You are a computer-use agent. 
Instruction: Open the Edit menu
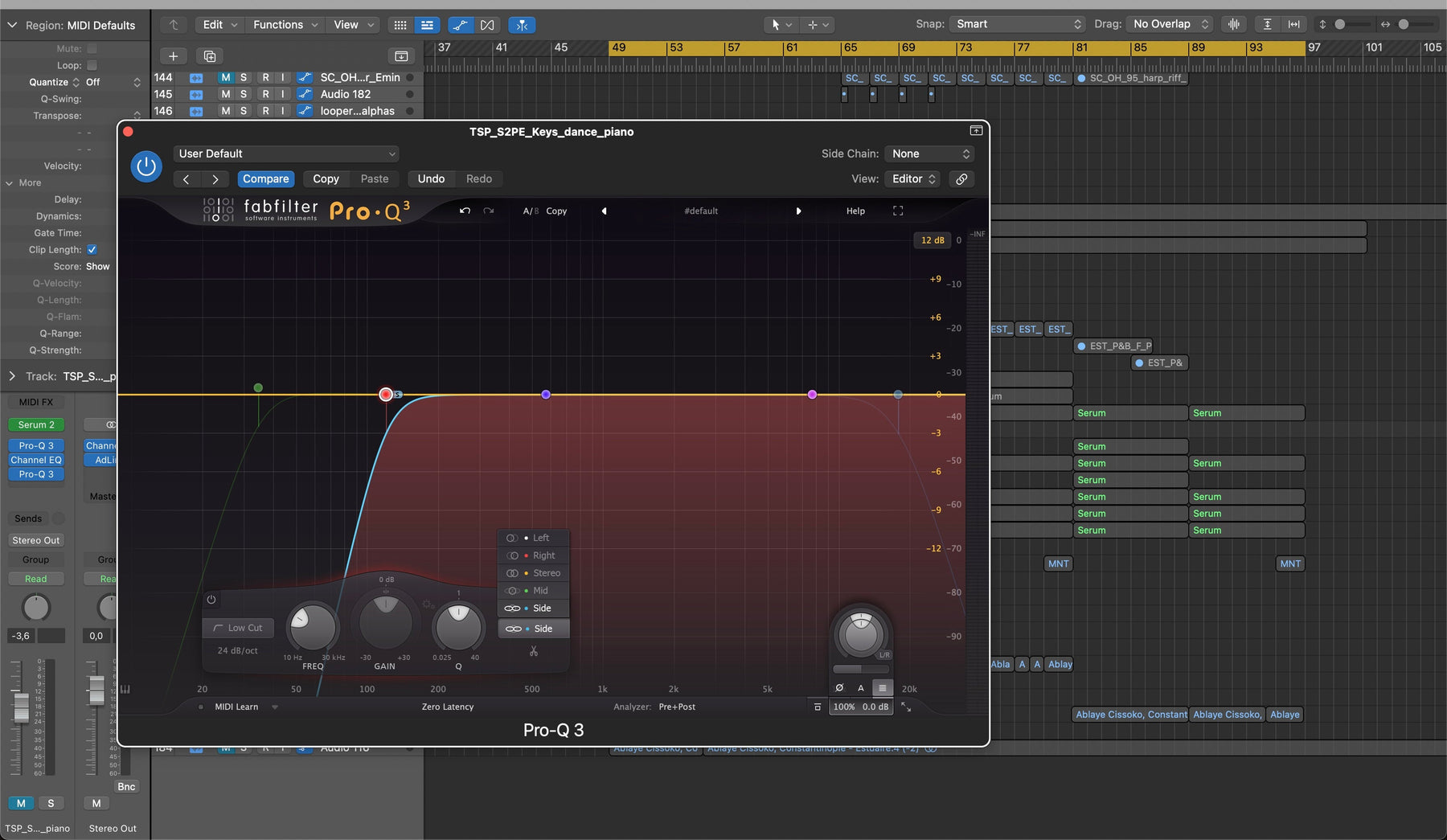pyautogui.click(x=219, y=25)
